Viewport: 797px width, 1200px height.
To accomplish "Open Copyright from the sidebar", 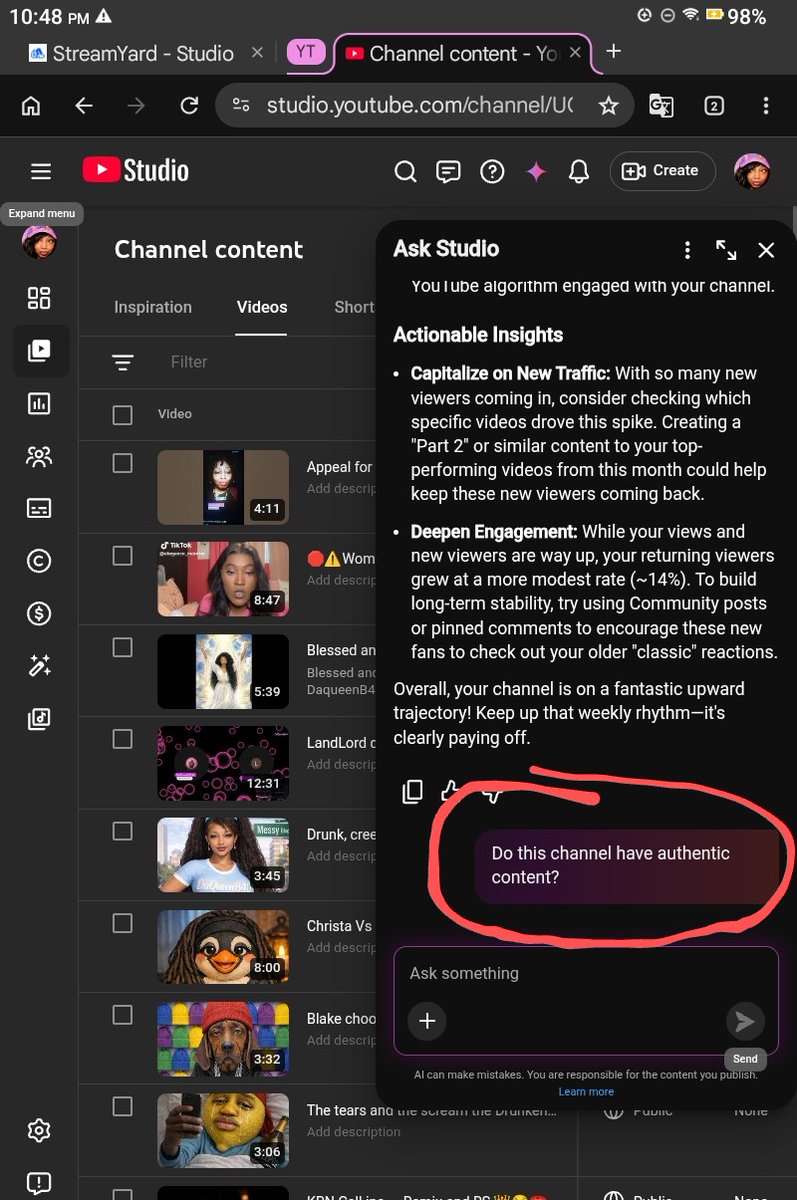I will (39, 562).
